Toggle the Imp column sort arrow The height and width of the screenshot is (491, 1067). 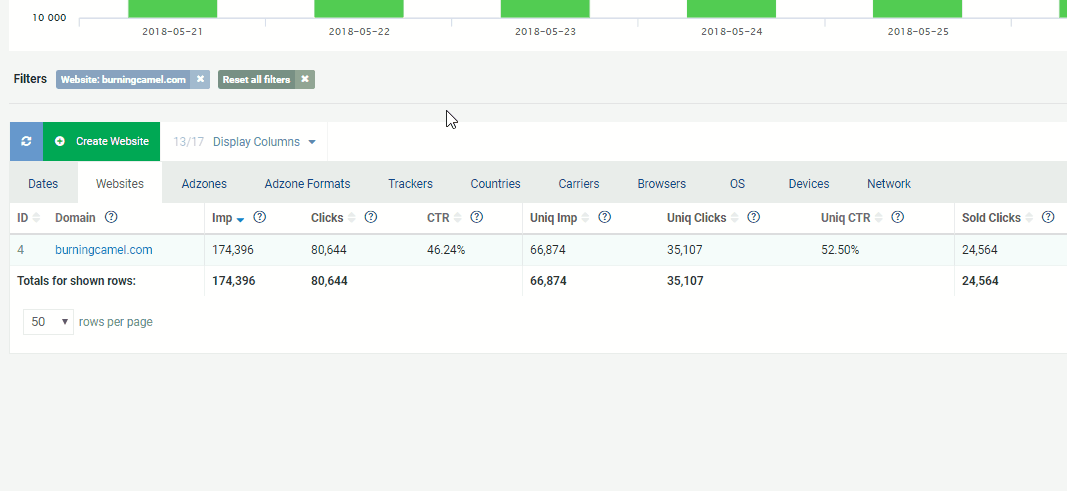240,219
